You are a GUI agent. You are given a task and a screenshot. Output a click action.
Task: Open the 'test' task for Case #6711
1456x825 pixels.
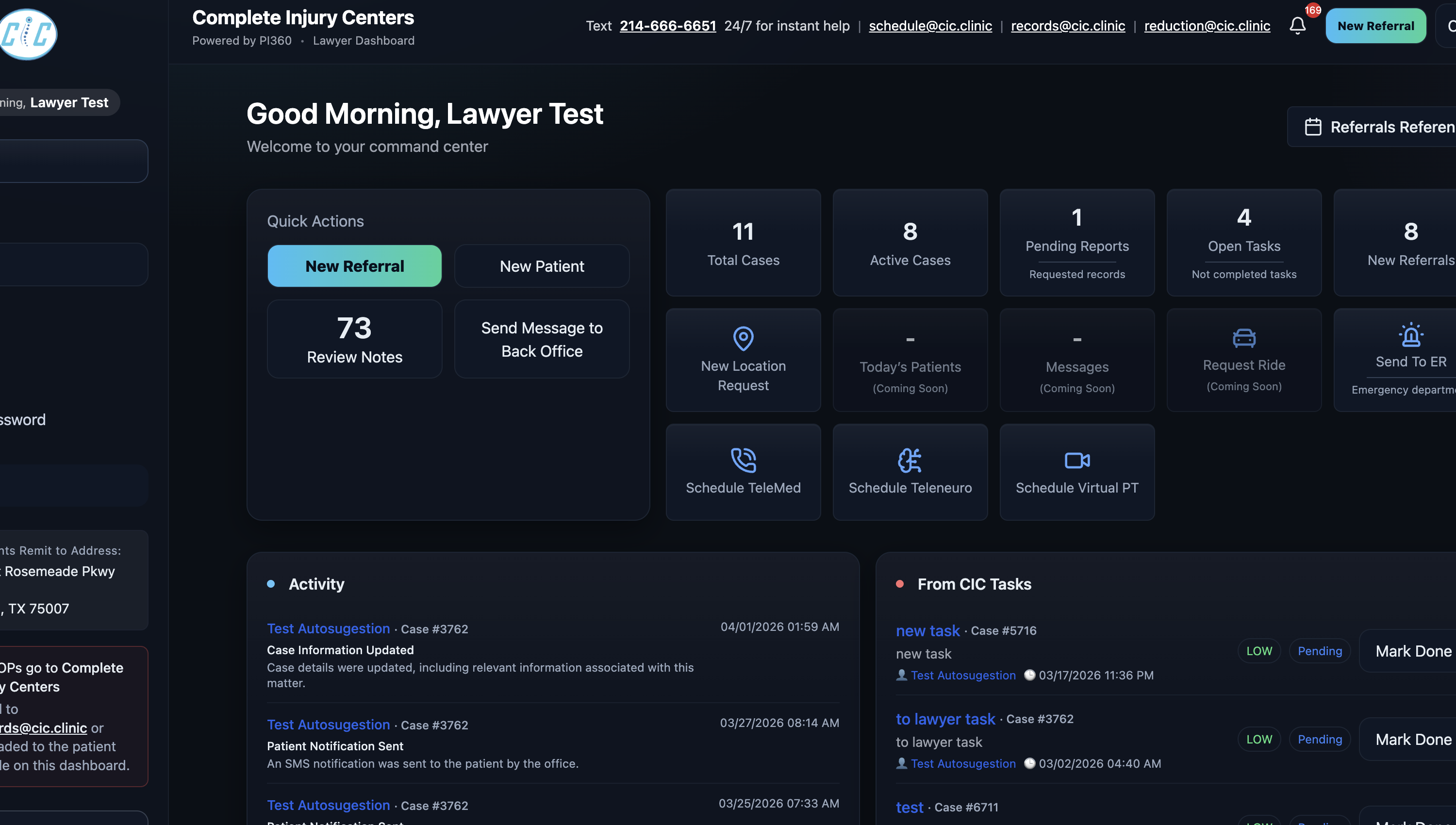click(910, 807)
